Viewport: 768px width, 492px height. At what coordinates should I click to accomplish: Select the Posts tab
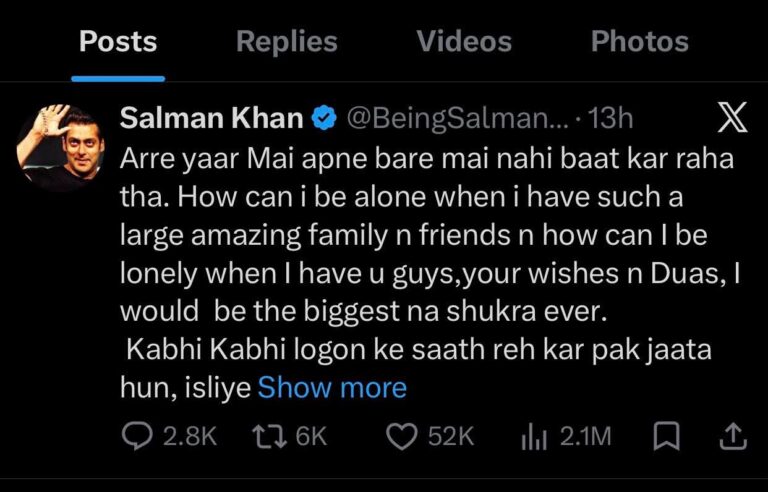point(118,41)
